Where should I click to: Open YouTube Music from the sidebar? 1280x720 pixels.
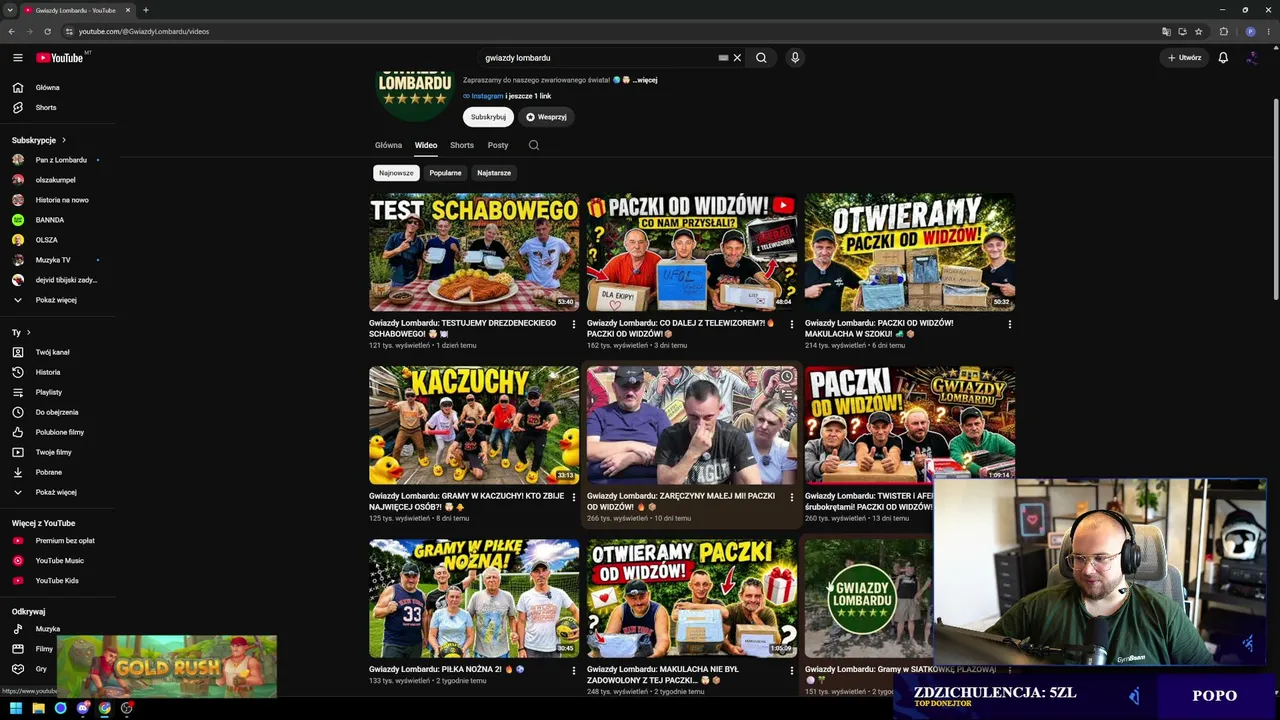58,561
